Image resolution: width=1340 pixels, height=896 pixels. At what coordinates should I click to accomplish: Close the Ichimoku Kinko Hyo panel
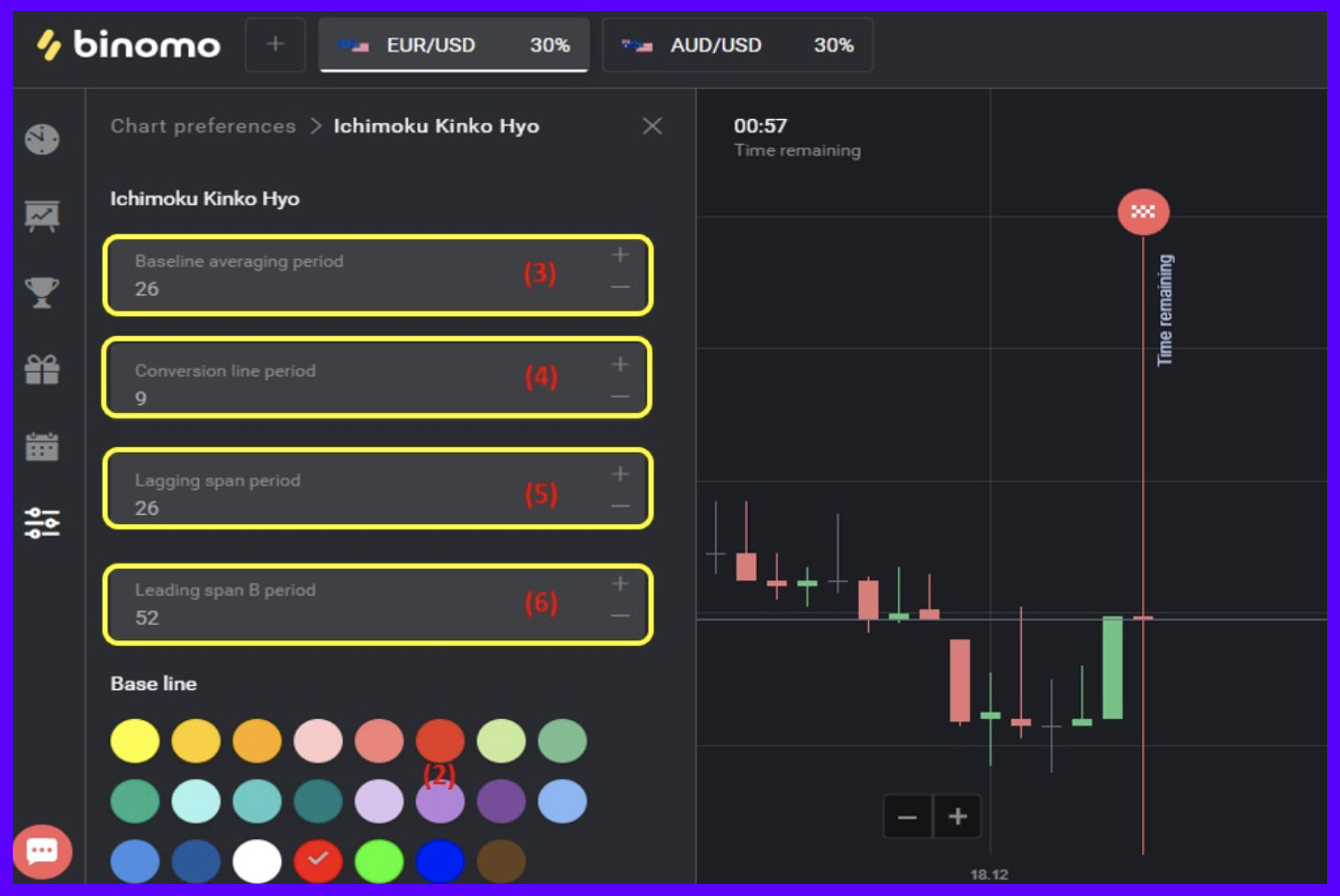tap(653, 126)
